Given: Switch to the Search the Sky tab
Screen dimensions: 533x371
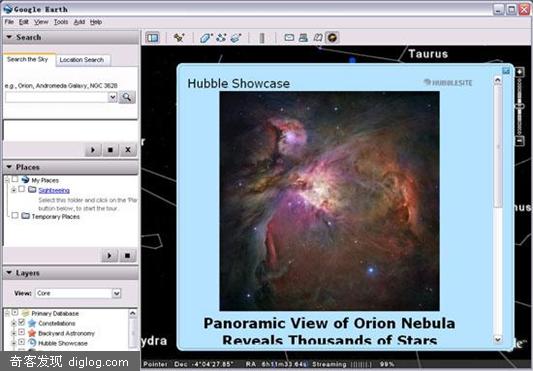Looking at the screenshot, I should pos(28,60).
